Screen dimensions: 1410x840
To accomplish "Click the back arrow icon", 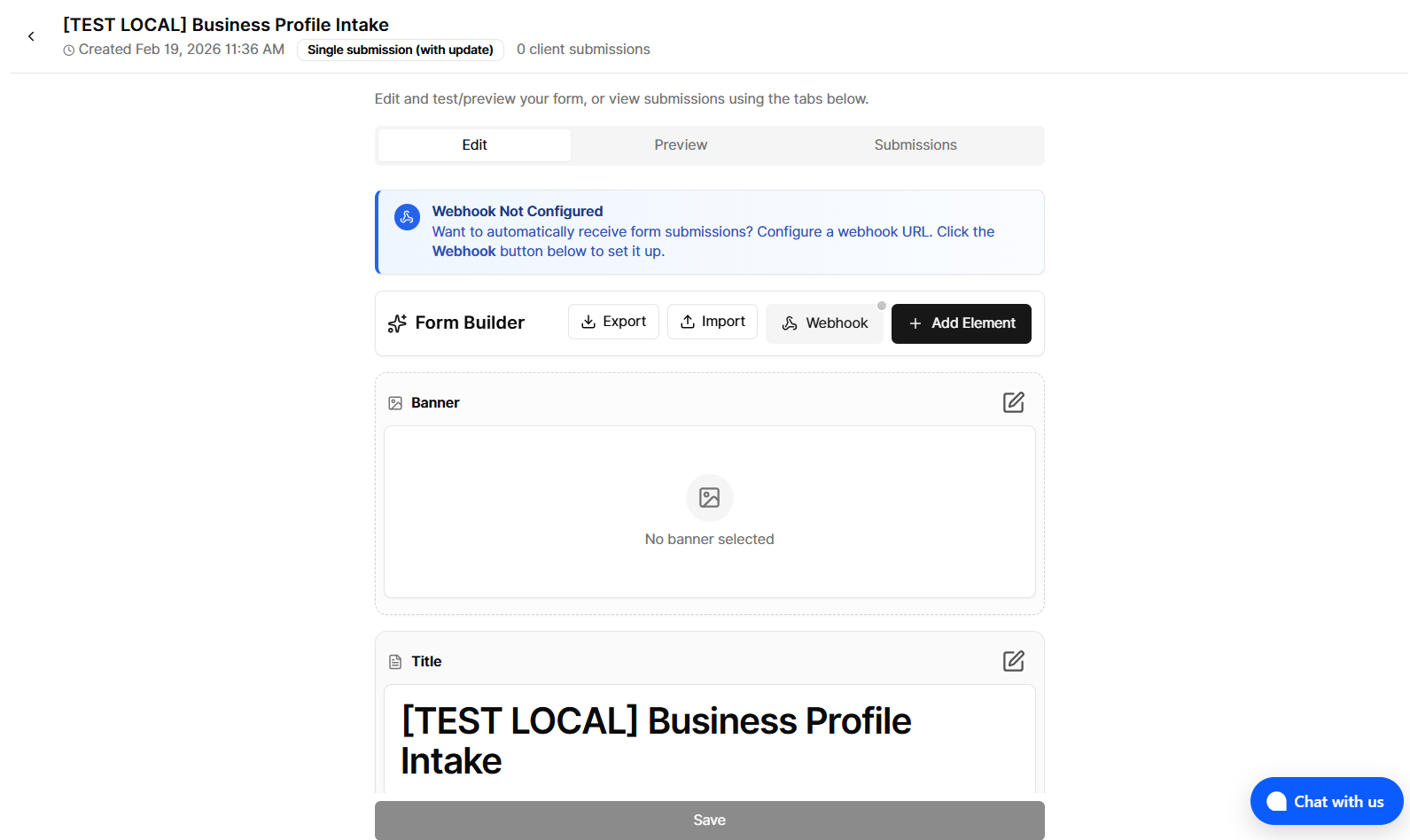I will click(31, 36).
